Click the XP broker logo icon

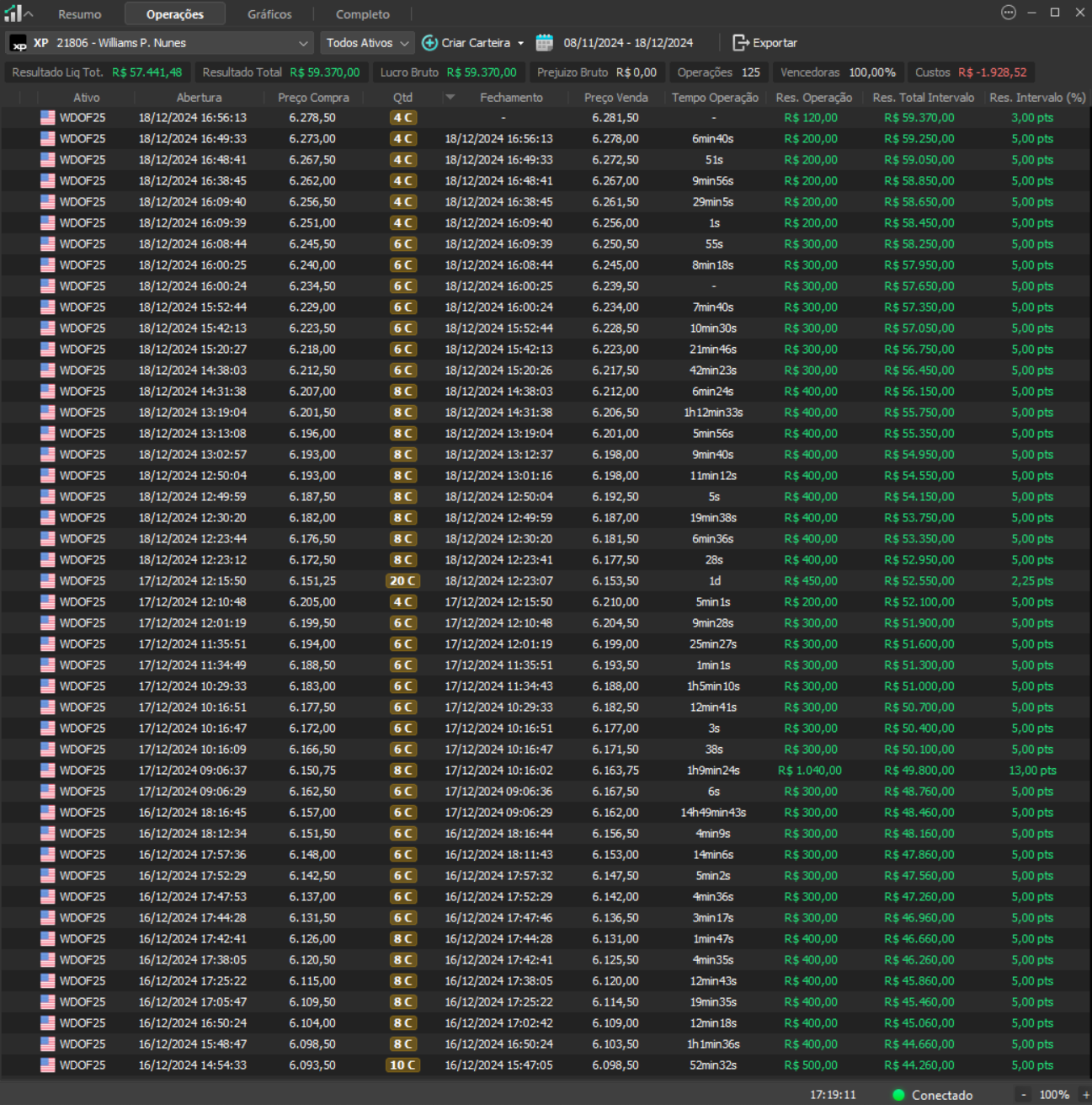click(18, 43)
